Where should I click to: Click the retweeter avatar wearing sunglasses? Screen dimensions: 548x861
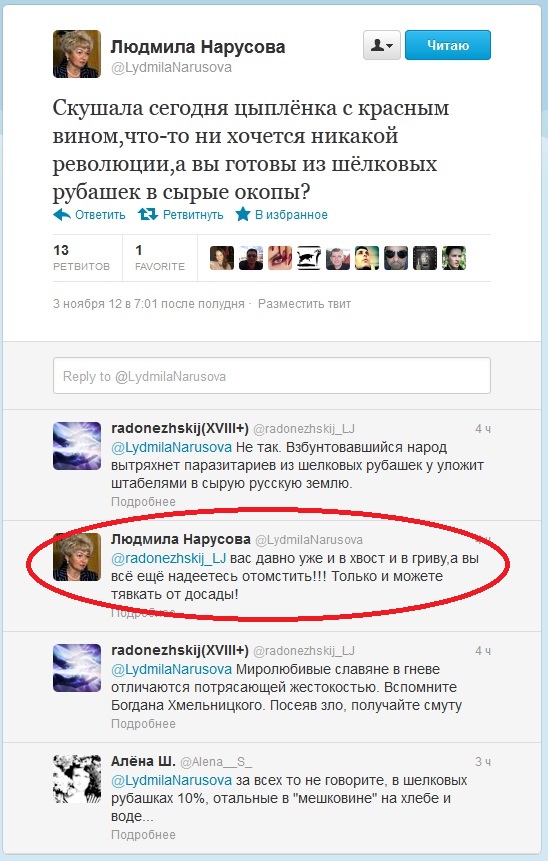396,258
